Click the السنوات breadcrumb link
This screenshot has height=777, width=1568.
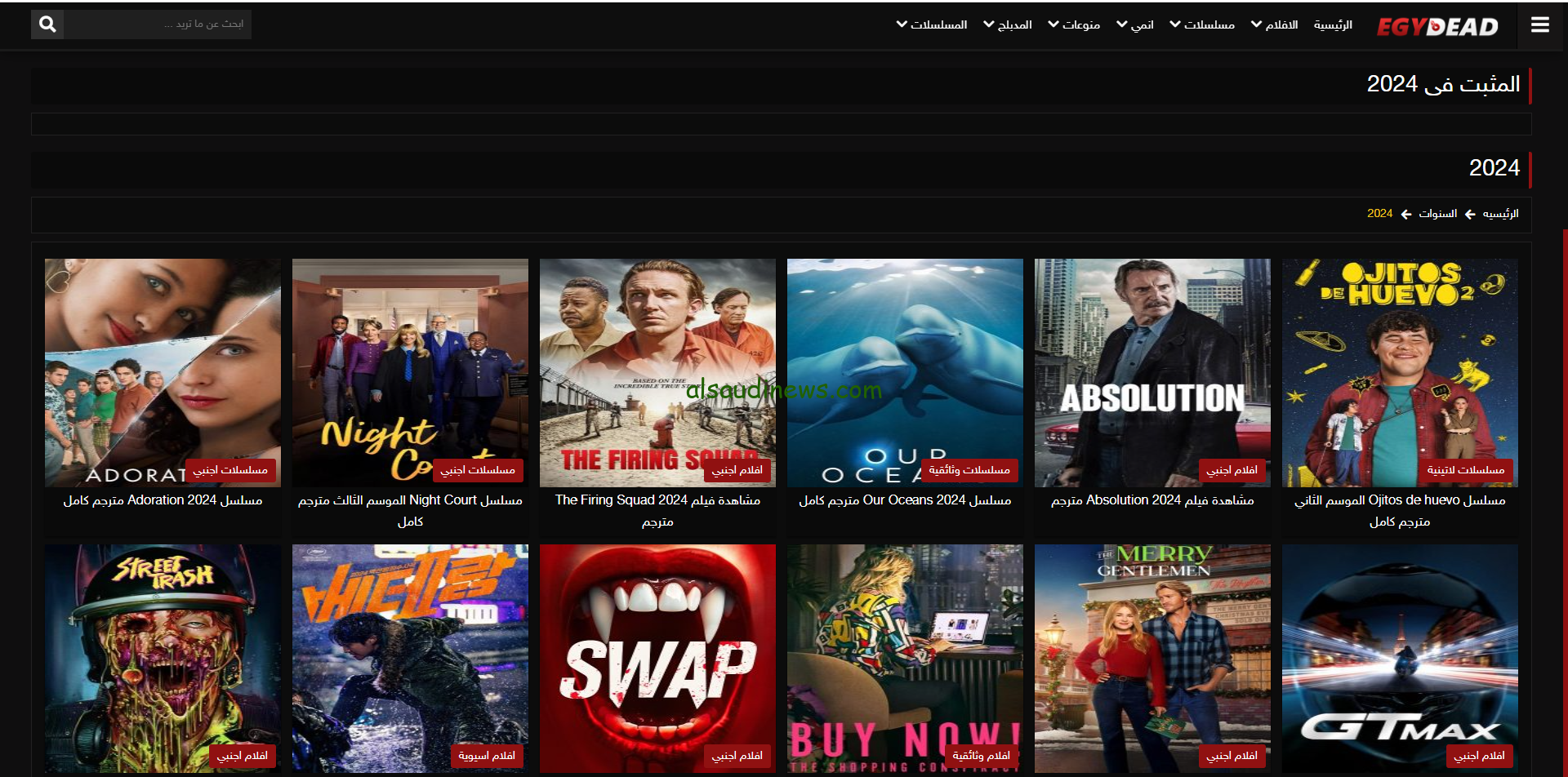click(1437, 214)
